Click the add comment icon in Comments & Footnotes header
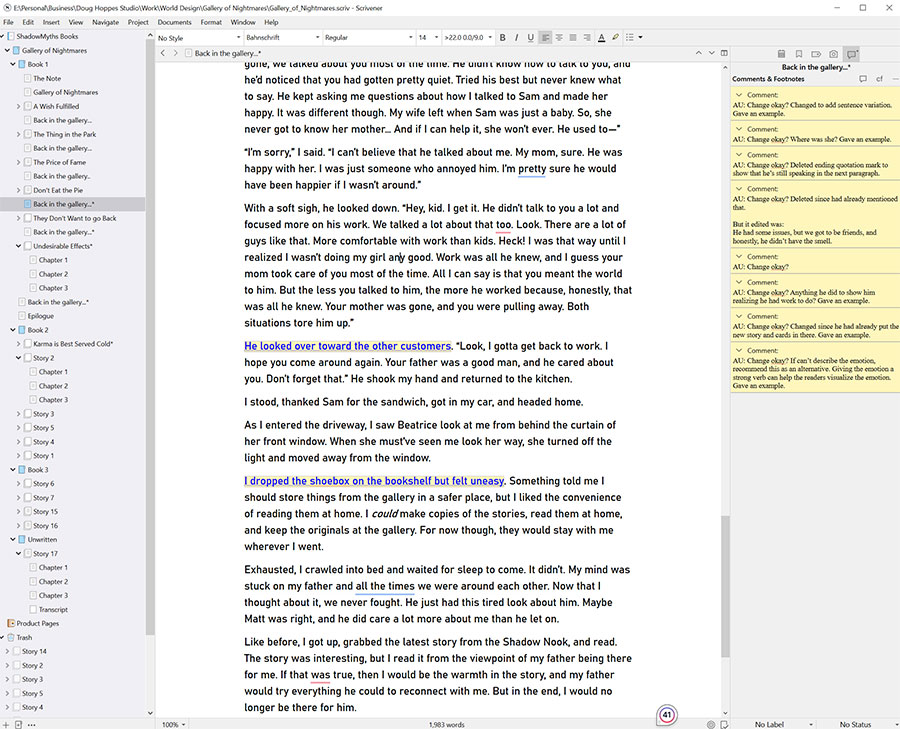Screen dimensions: 900x729 pos(863,78)
